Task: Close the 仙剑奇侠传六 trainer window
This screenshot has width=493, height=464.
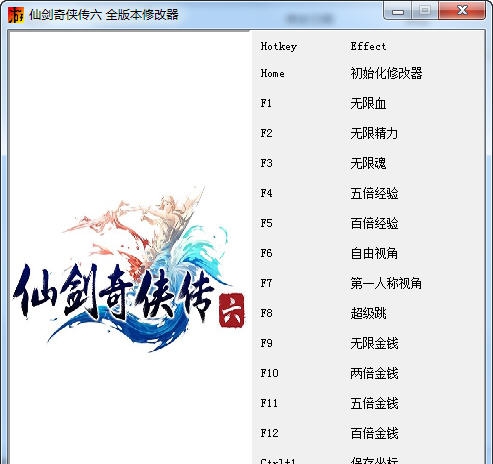Action: 462,11
